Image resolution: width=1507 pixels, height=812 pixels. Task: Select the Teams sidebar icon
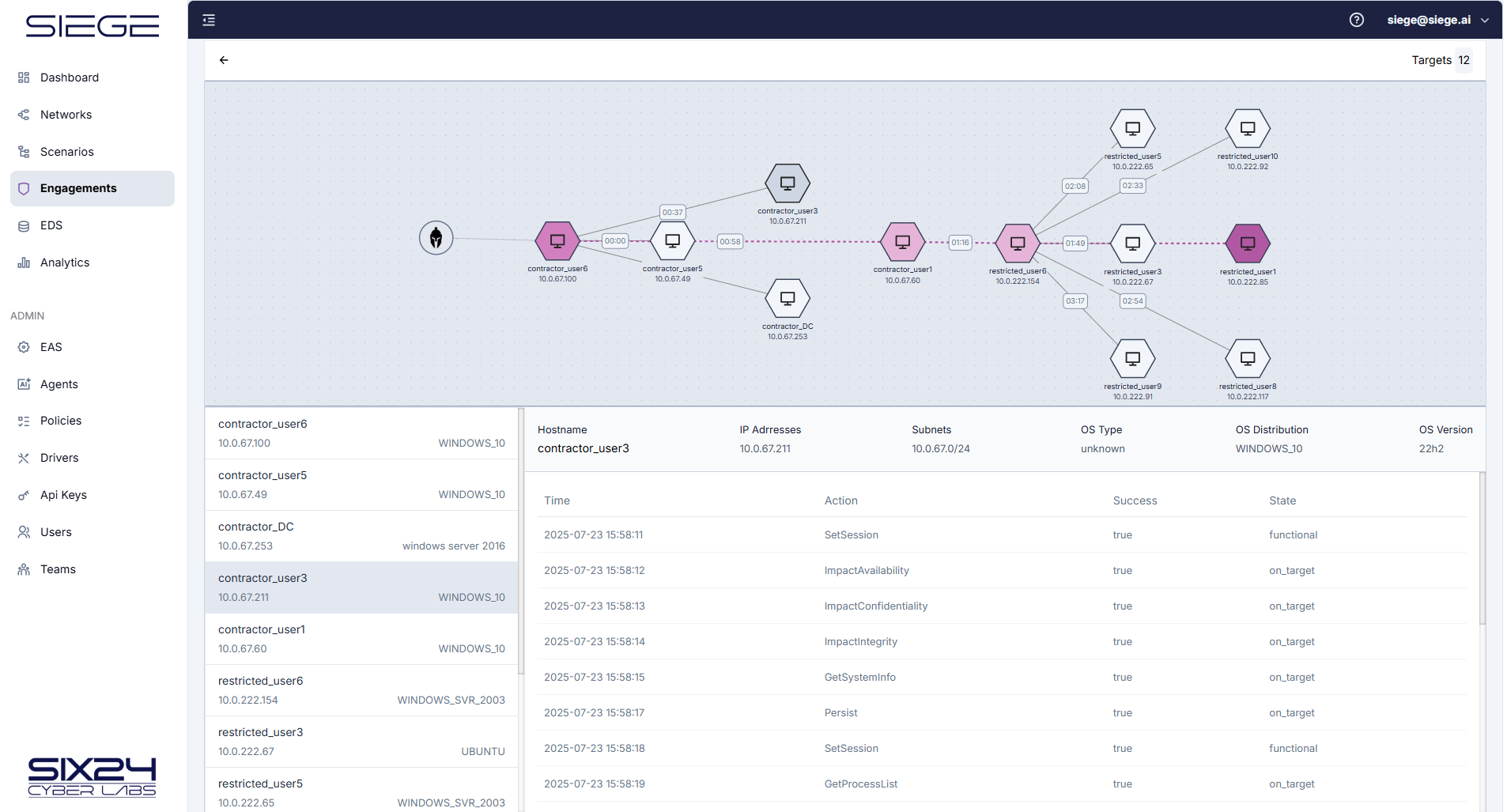tap(23, 568)
